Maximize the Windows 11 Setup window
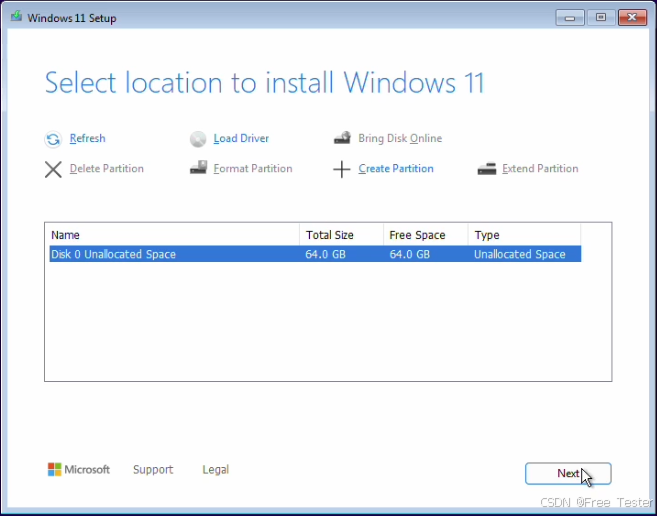 pyautogui.click(x=601, y=18)
